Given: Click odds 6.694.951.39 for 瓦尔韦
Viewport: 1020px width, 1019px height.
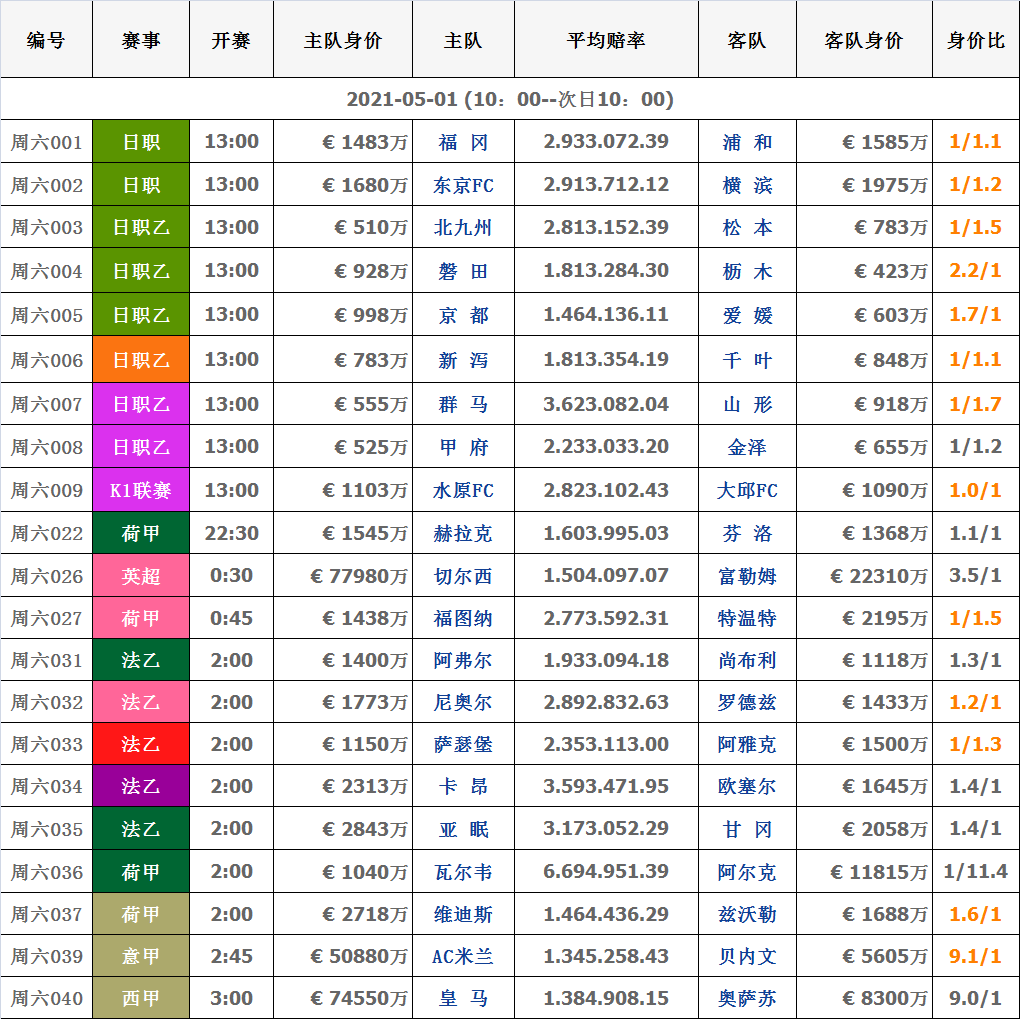Looking at the screenshot, I should tap(605, 871).
